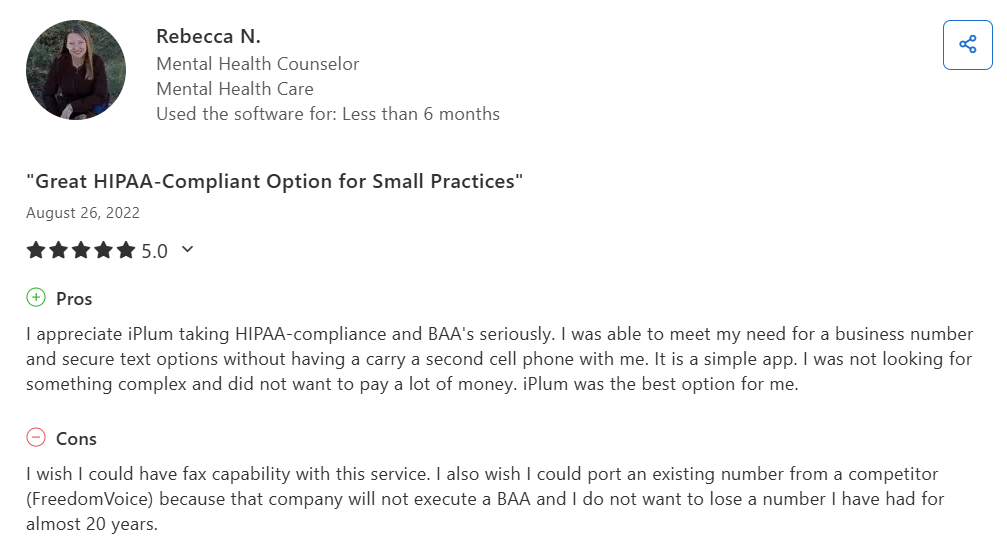Click the review title about HIPAA-Compliant Option
Viewport: 1007px width, 549px height.
[275, 181]
